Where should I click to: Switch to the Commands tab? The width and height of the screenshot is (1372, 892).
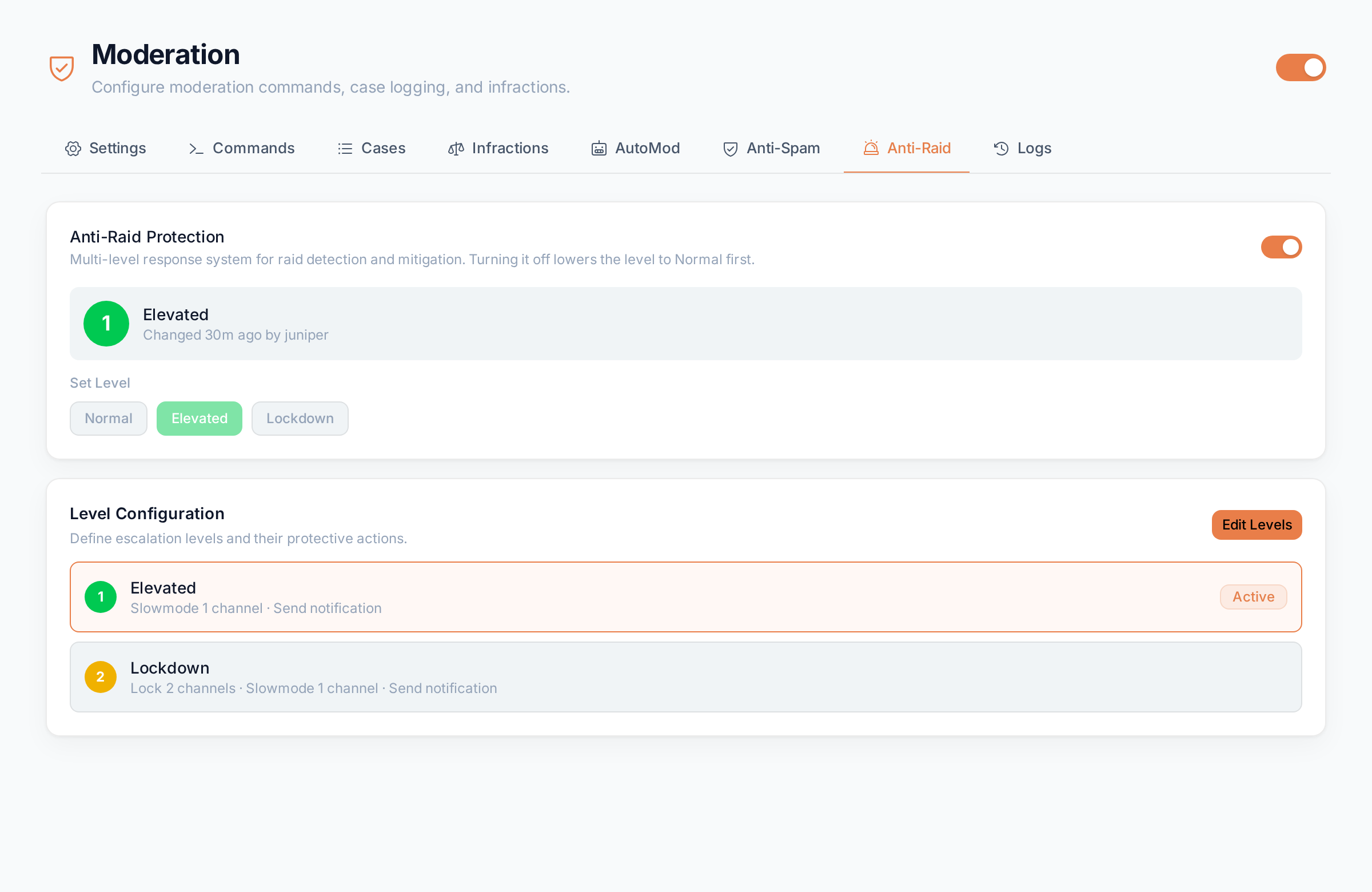[x=242, y=148]
